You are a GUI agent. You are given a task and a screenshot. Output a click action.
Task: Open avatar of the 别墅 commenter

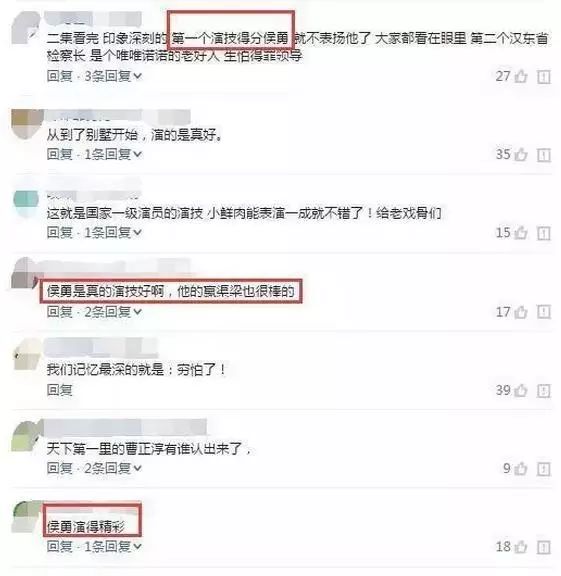tap(26, 123)
